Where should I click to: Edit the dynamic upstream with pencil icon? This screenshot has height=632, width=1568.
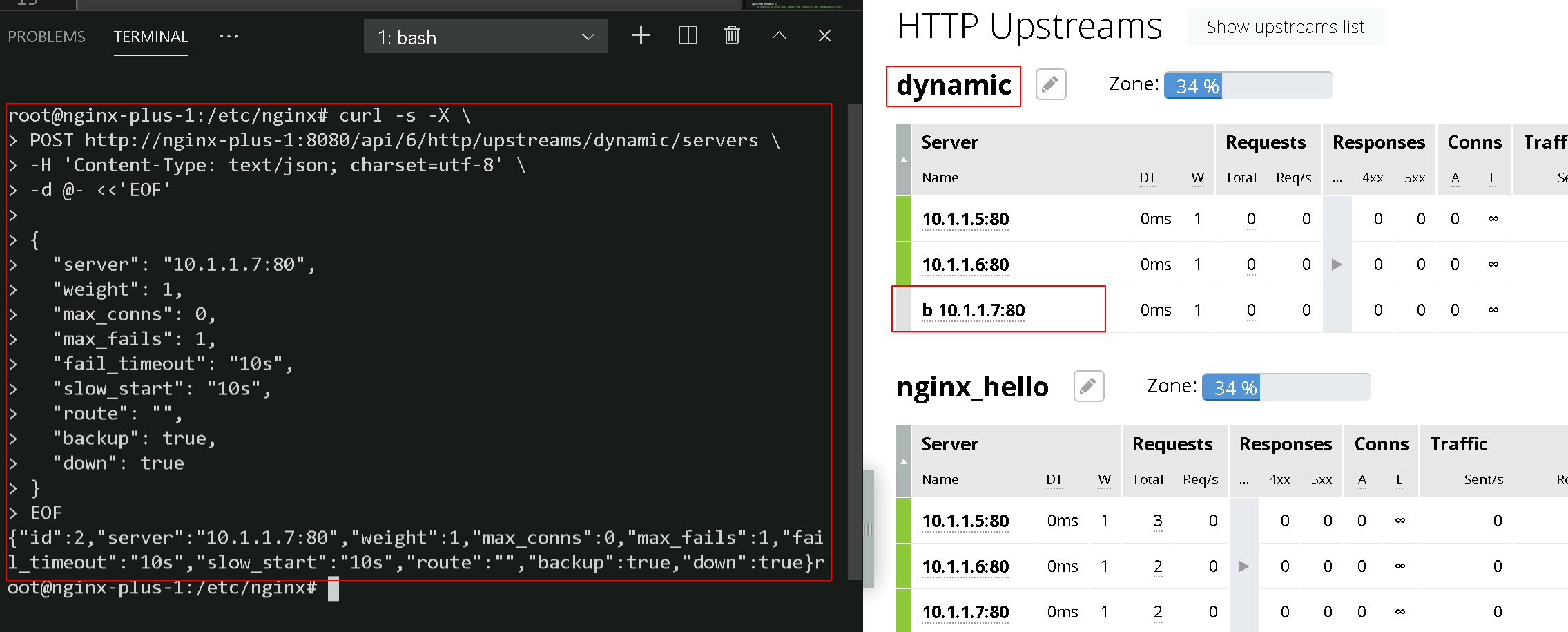1051,85
